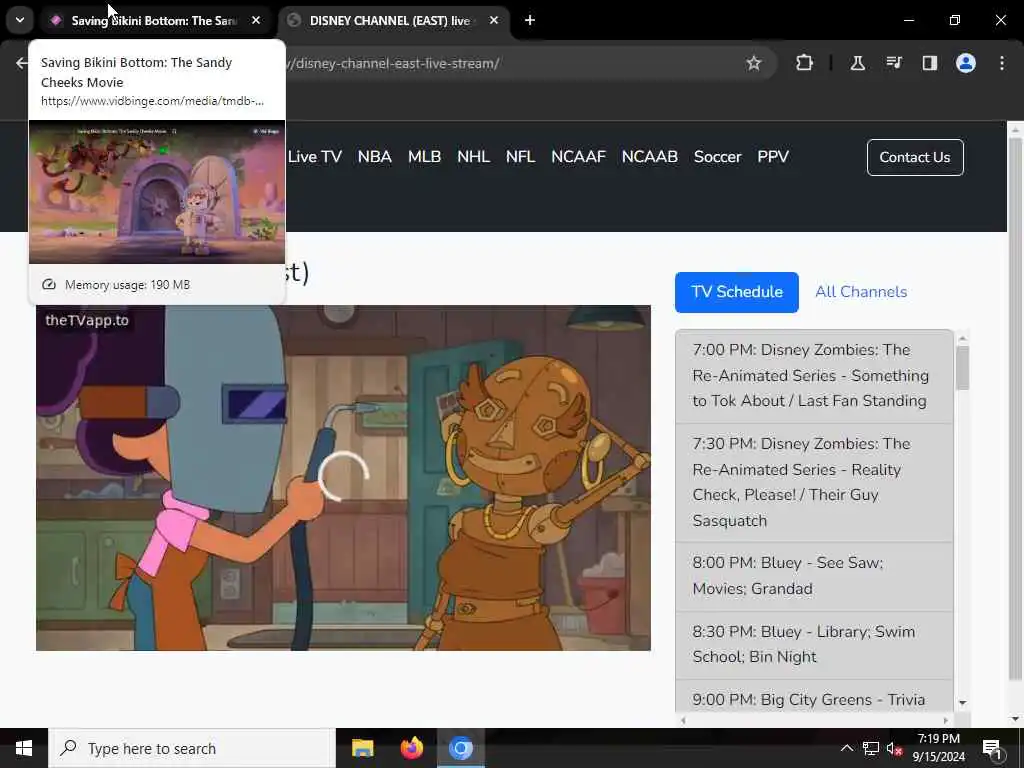Select the 7:30 PM Disney Zombies schedule entry
Image resolution: width=1024 pixels, height=768 pixels.
(x=814, y=482)
